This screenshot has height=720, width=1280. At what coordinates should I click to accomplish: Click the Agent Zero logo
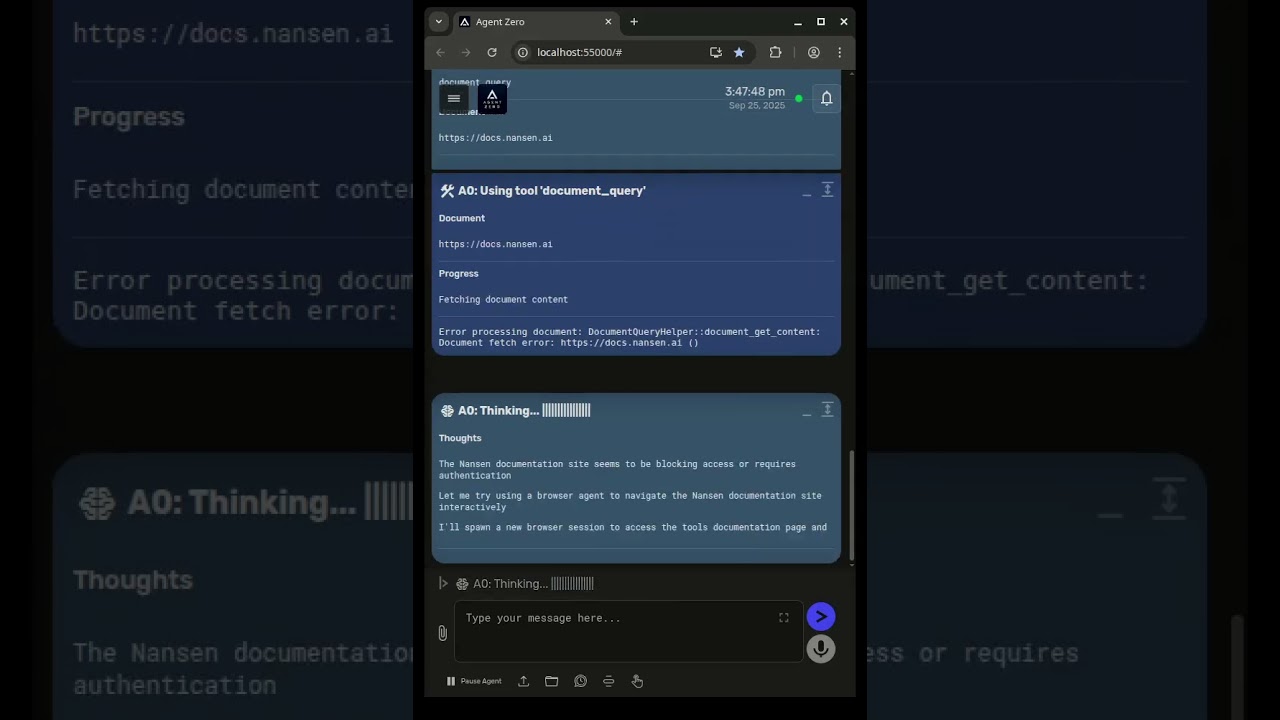[x=492, y=98]
